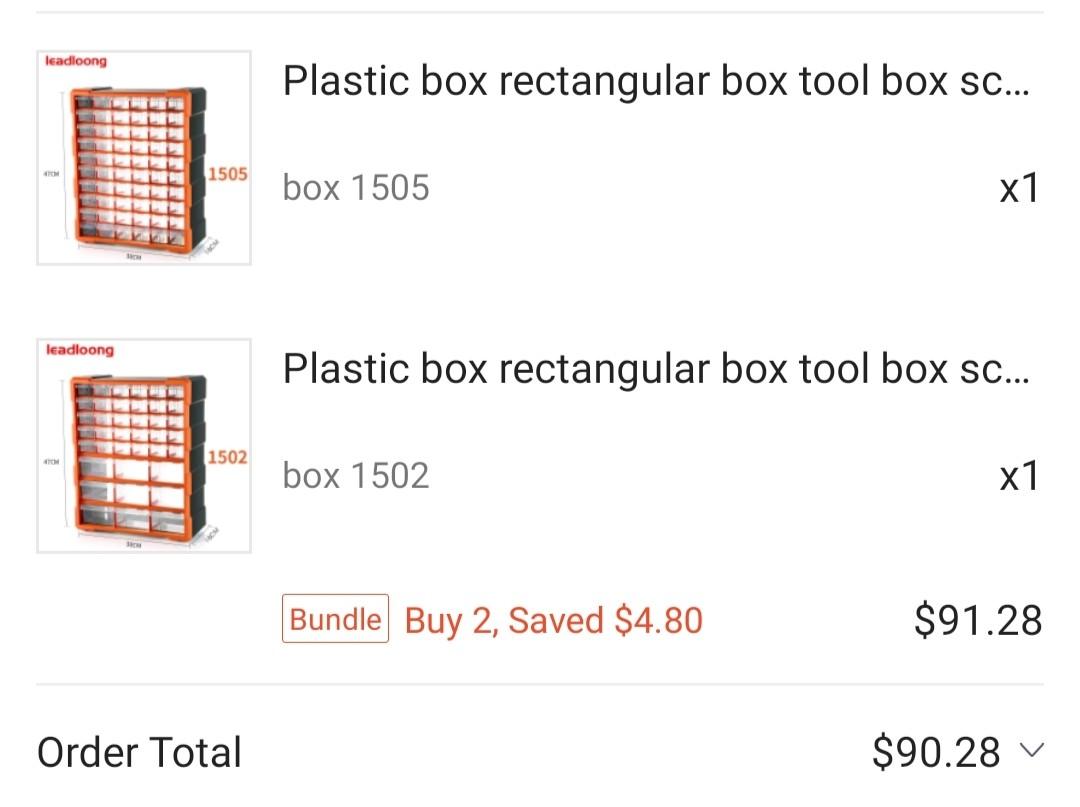Viewport: 1080px width, 807px height.
Task: Open second Plastic box rectangular title
Action: point(656,369)
